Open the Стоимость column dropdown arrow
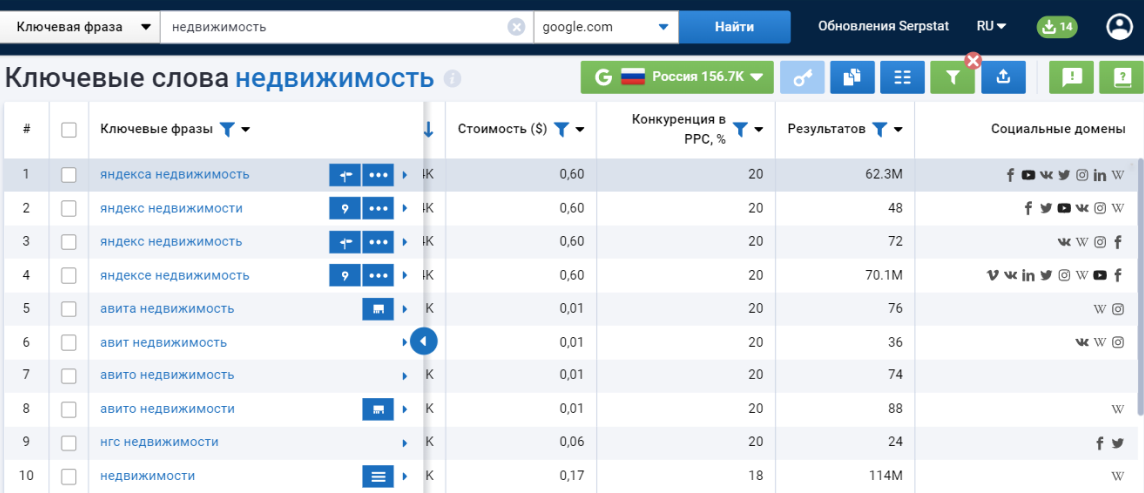1144x493 pixels. 579,130
